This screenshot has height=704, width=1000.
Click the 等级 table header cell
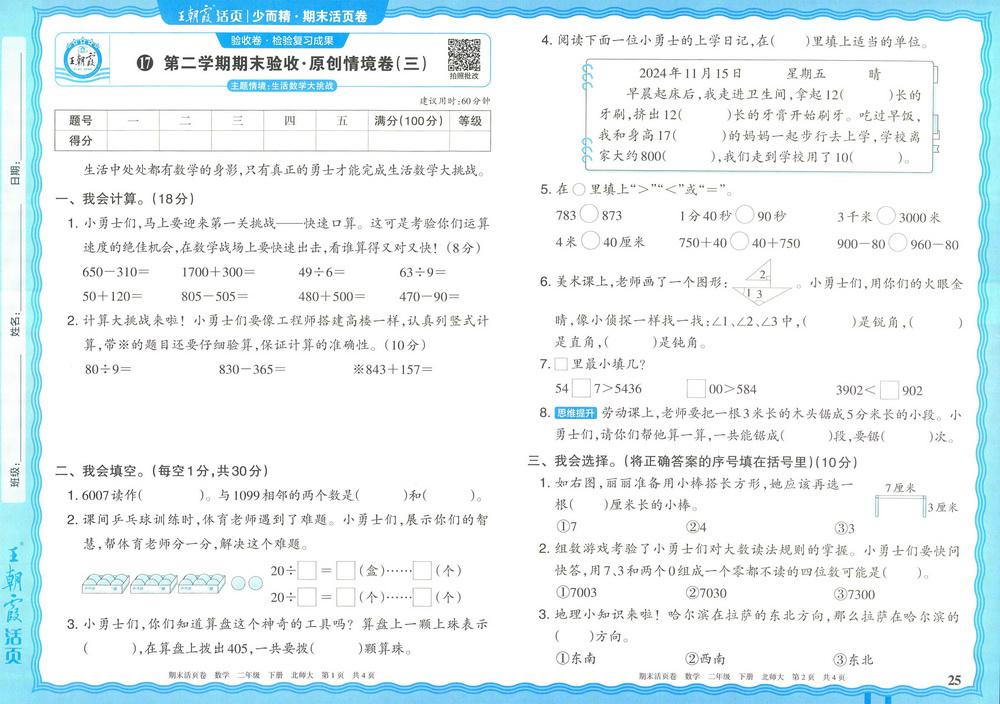coord(470,121)
